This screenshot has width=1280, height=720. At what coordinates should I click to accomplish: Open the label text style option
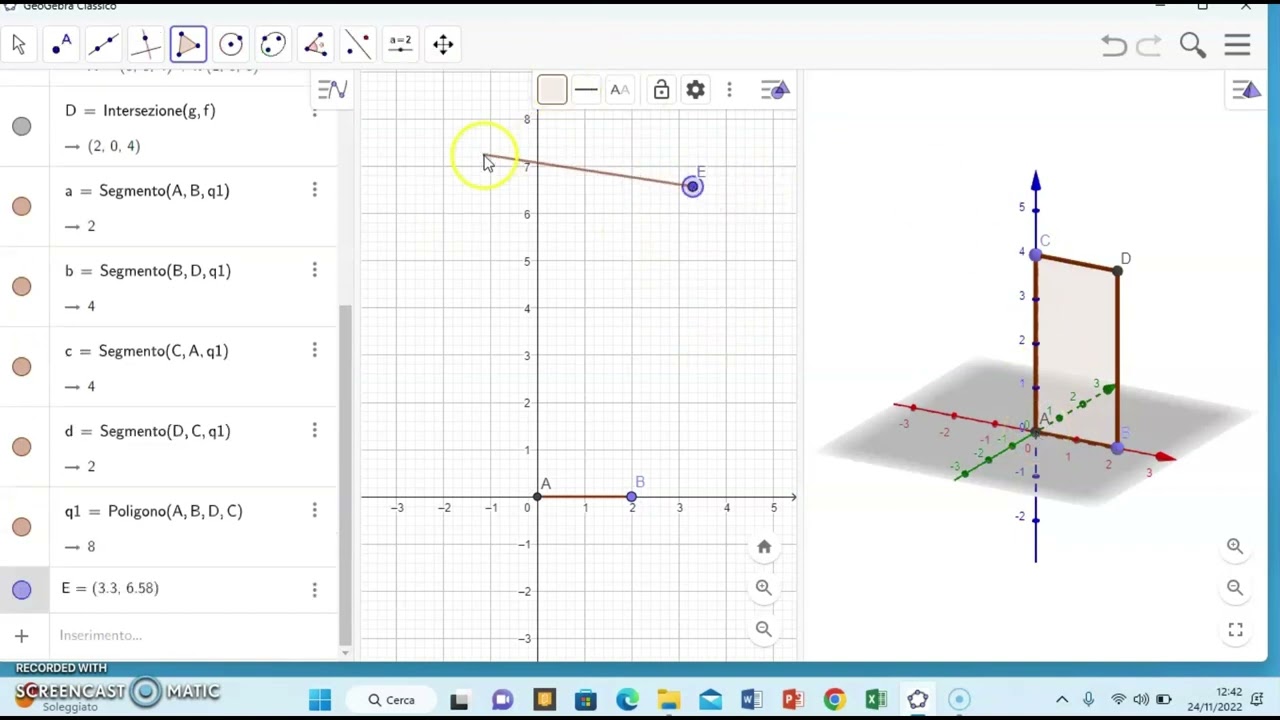620,90
